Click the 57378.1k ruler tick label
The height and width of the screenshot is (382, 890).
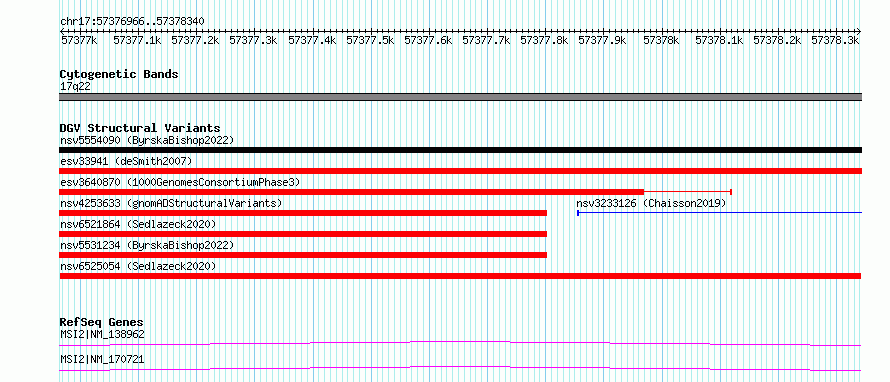(720, 40)
